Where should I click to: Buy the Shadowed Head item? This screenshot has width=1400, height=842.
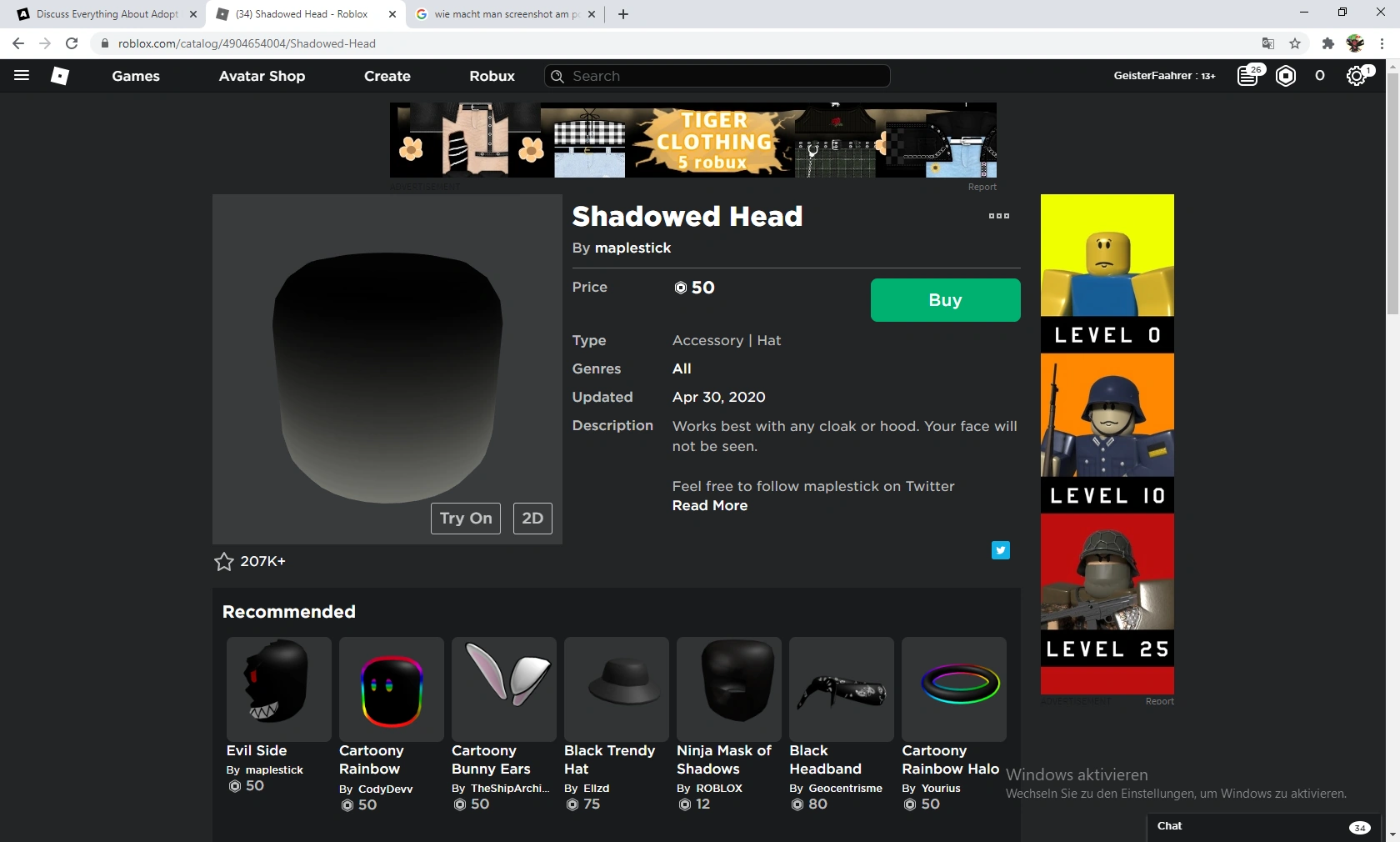944,300
